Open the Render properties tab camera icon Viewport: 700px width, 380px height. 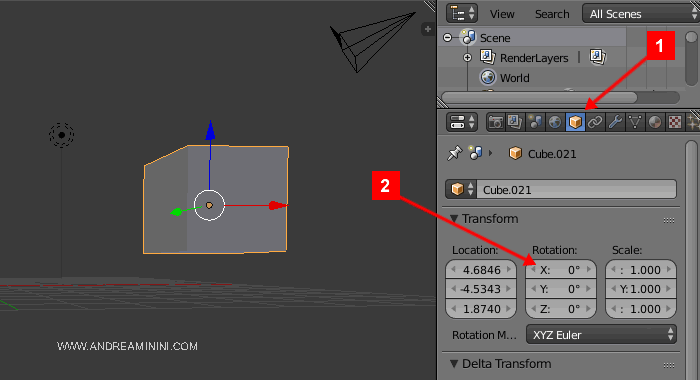496,122
